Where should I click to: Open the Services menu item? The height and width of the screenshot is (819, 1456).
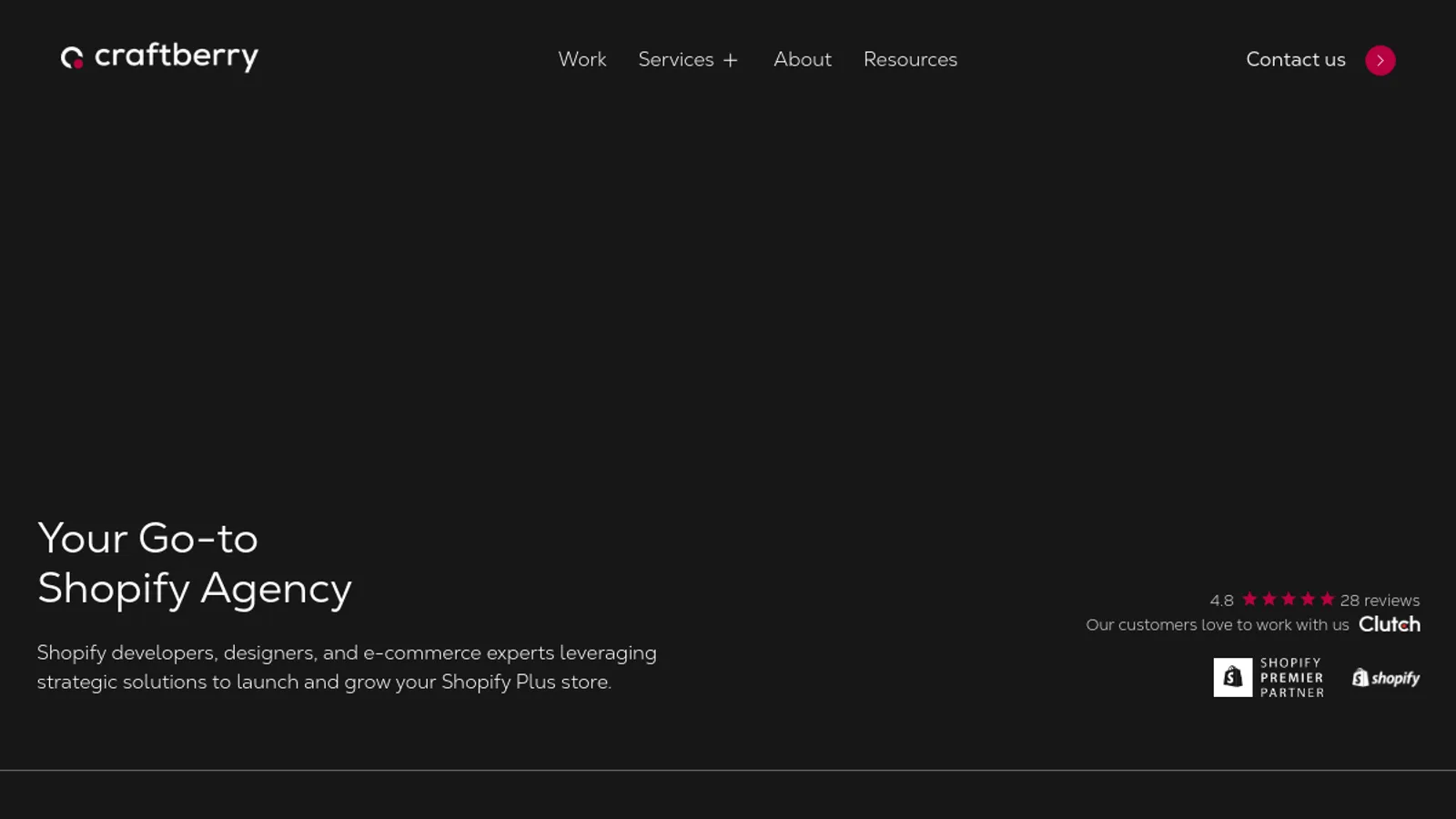coord(676,59)
